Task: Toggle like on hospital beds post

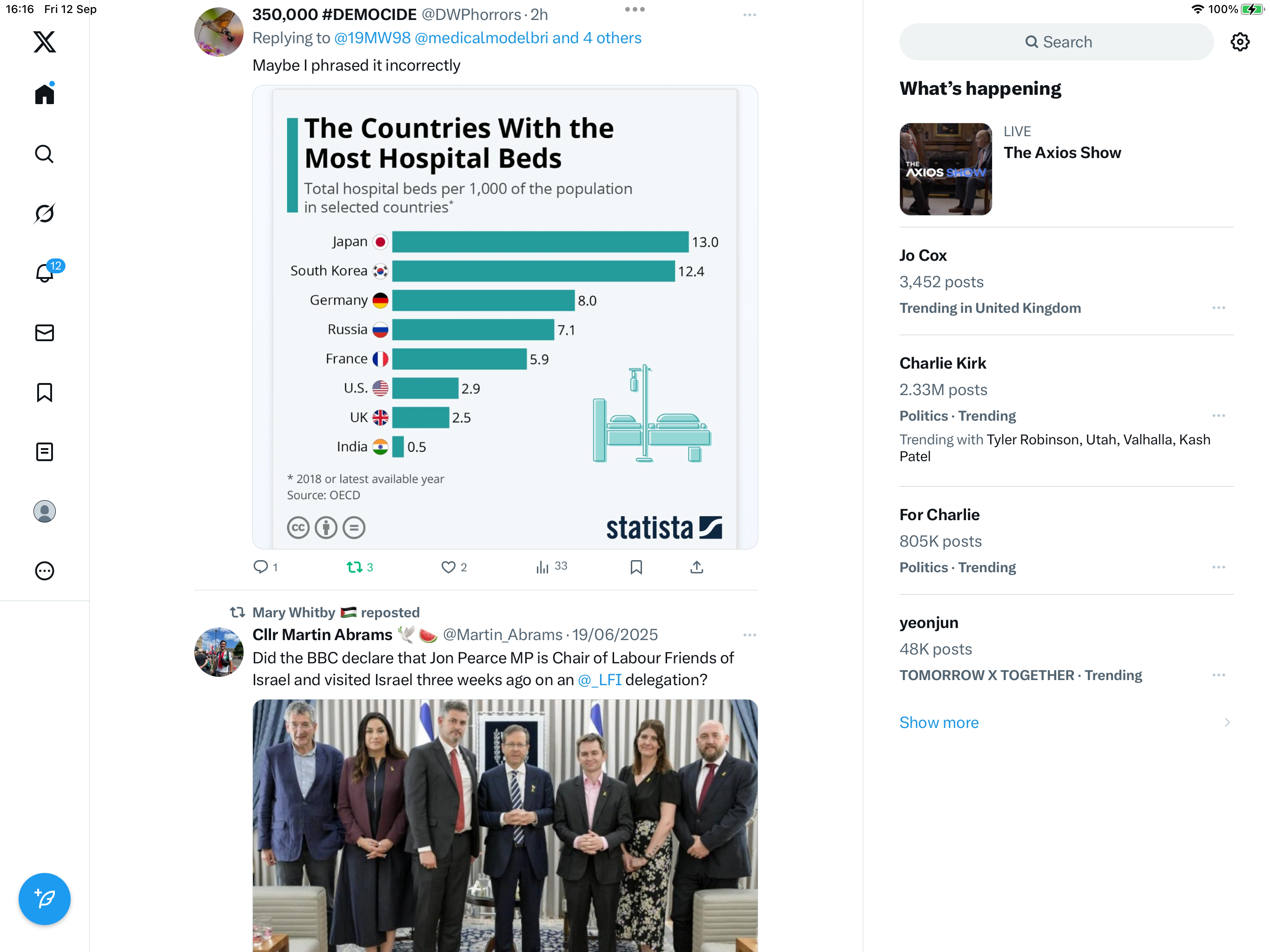Action: pyautogui.click(x=448, y=567)
